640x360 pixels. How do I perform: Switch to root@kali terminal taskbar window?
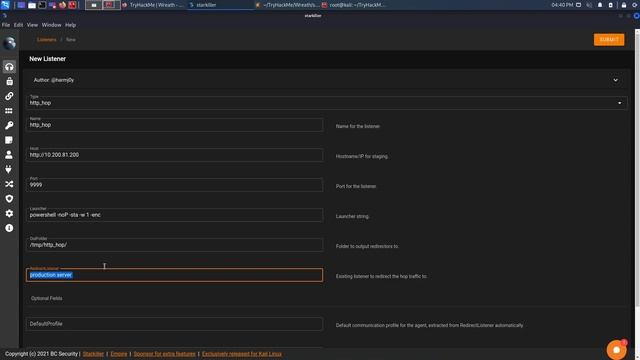coord(353,5)
